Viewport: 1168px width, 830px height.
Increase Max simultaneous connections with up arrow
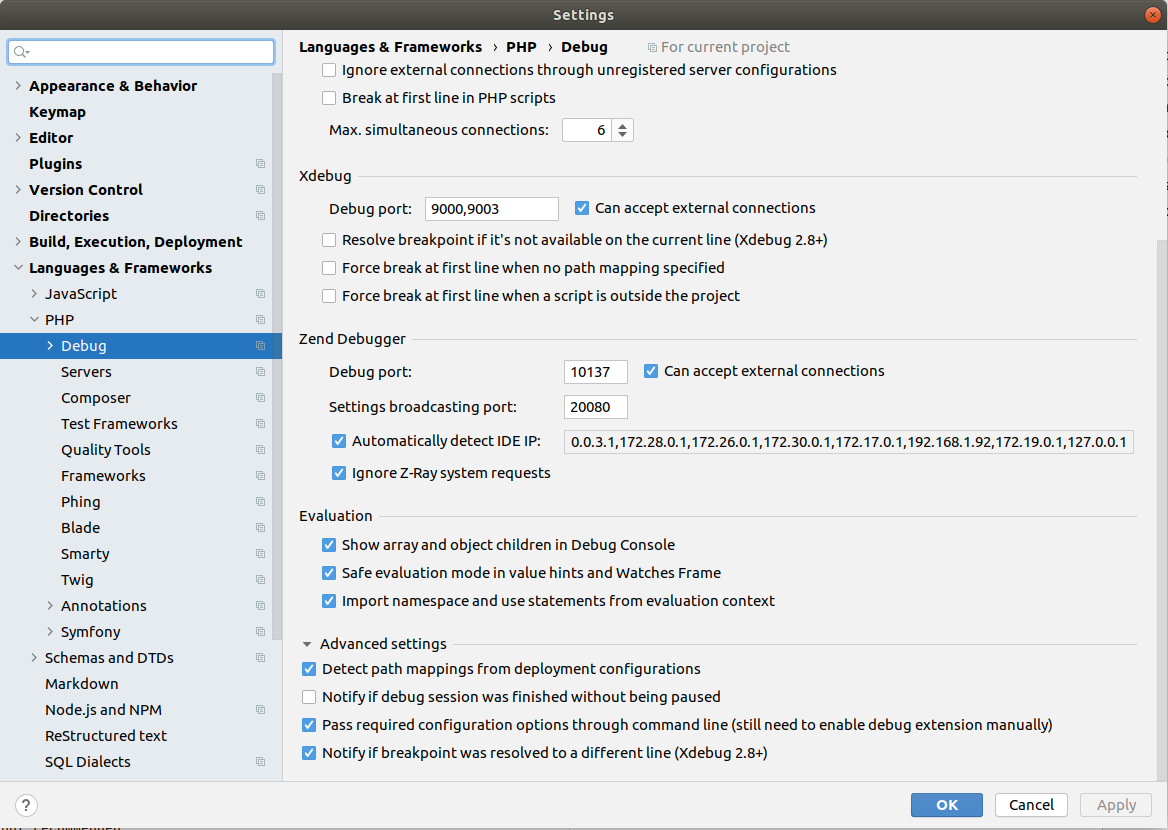tap(623, 125)
